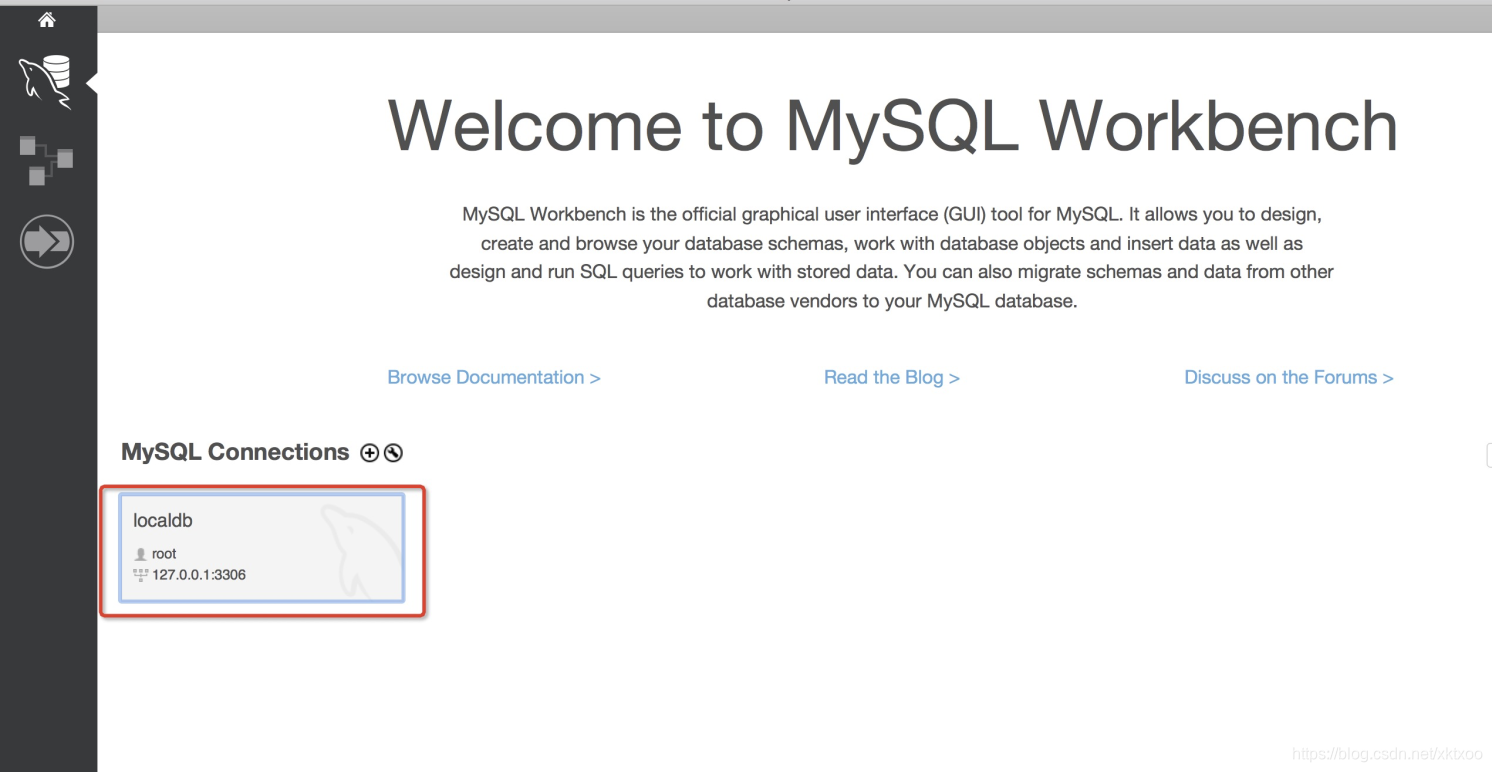Viewport: 1492px width, 772px height.
Task: Add a new MySQL connection with plus icon
Action: point(370,453)
